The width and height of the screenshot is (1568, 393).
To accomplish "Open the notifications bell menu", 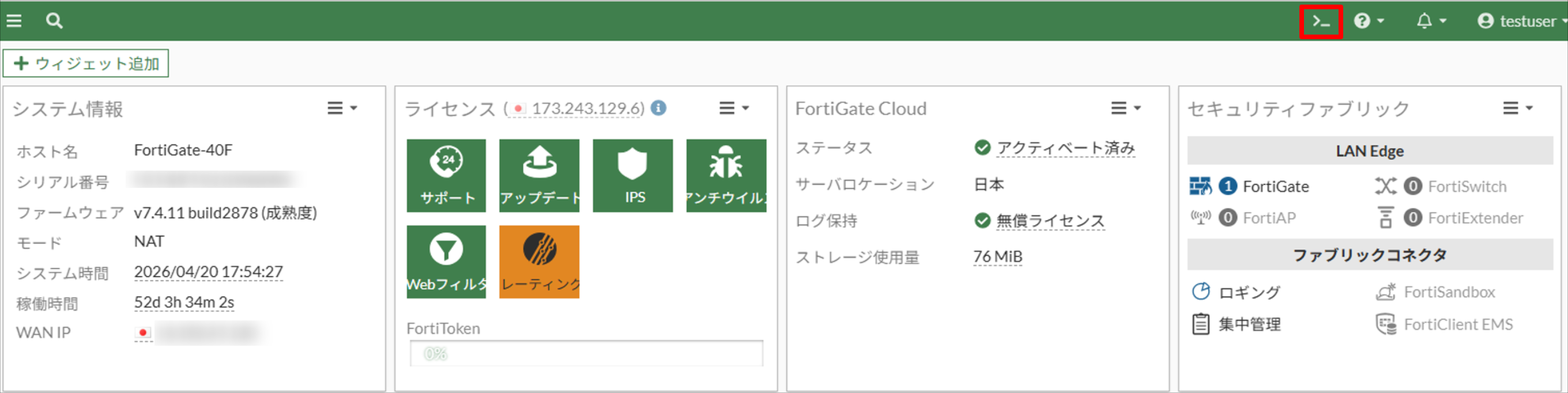I will click(1430, 21).
